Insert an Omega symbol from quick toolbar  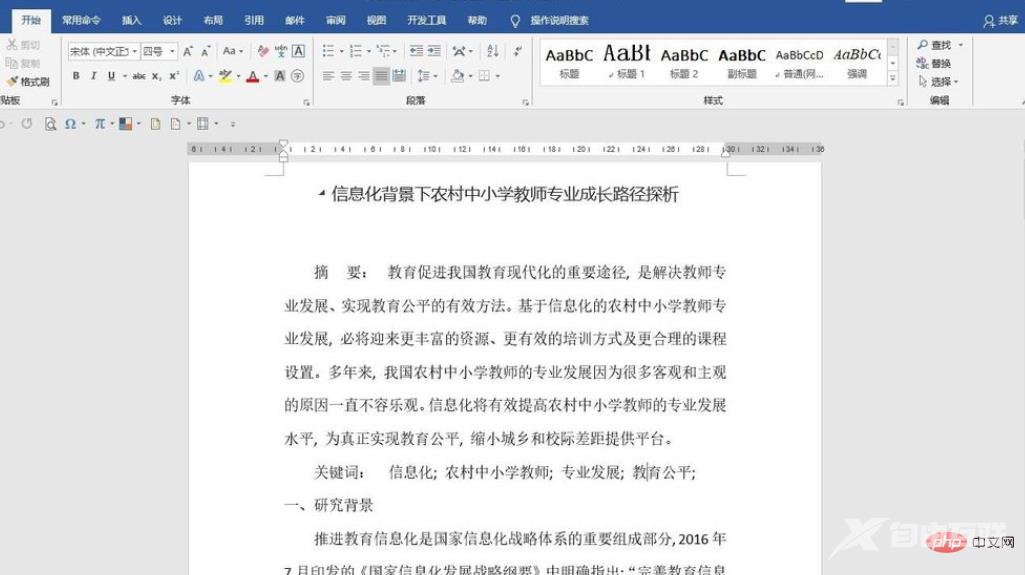(x=70, y=124)
